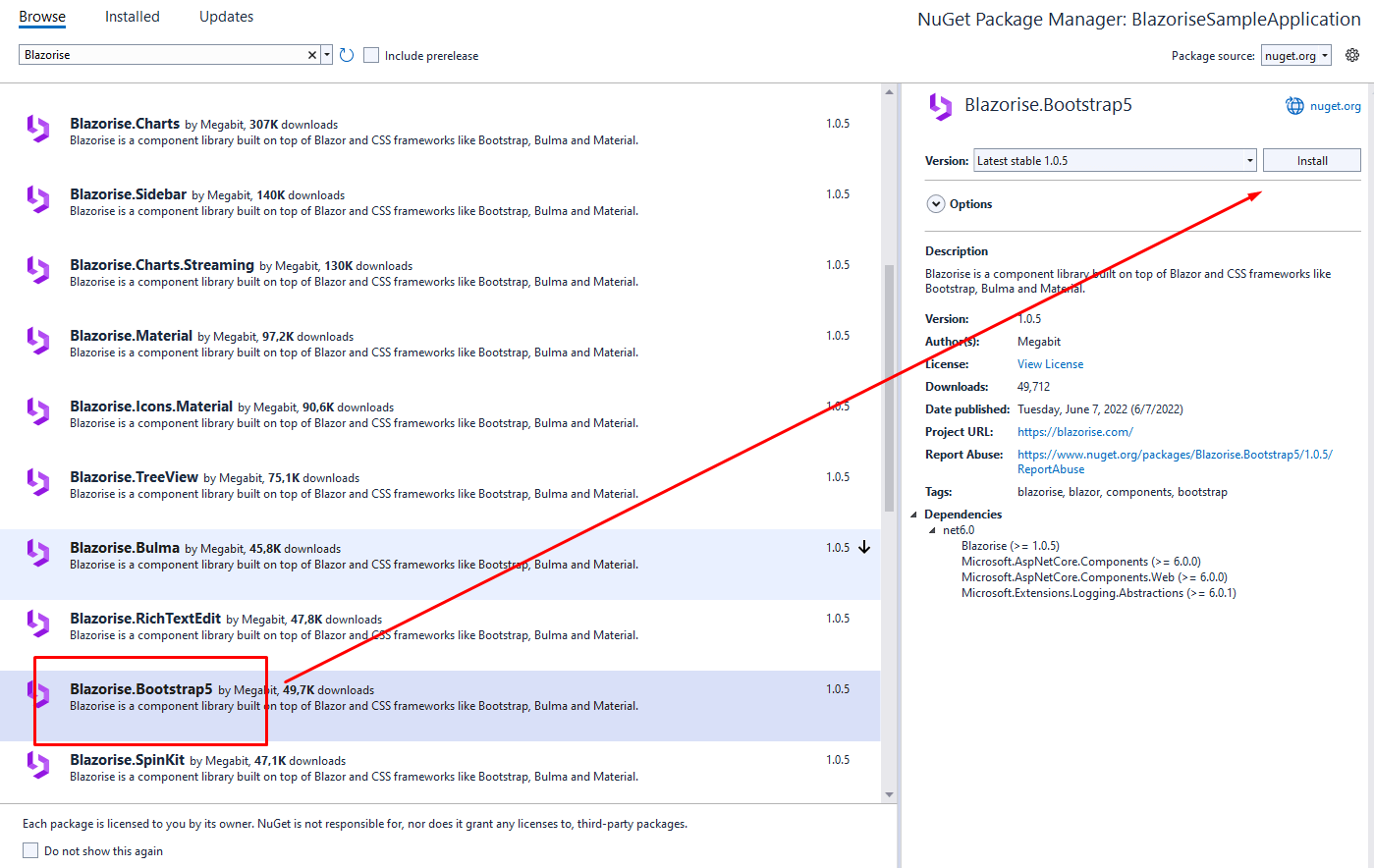1374x868 pixels.
Task: Click the Blazorise.Bootstrap5 icon in the details pane
Action: [940, 104]
